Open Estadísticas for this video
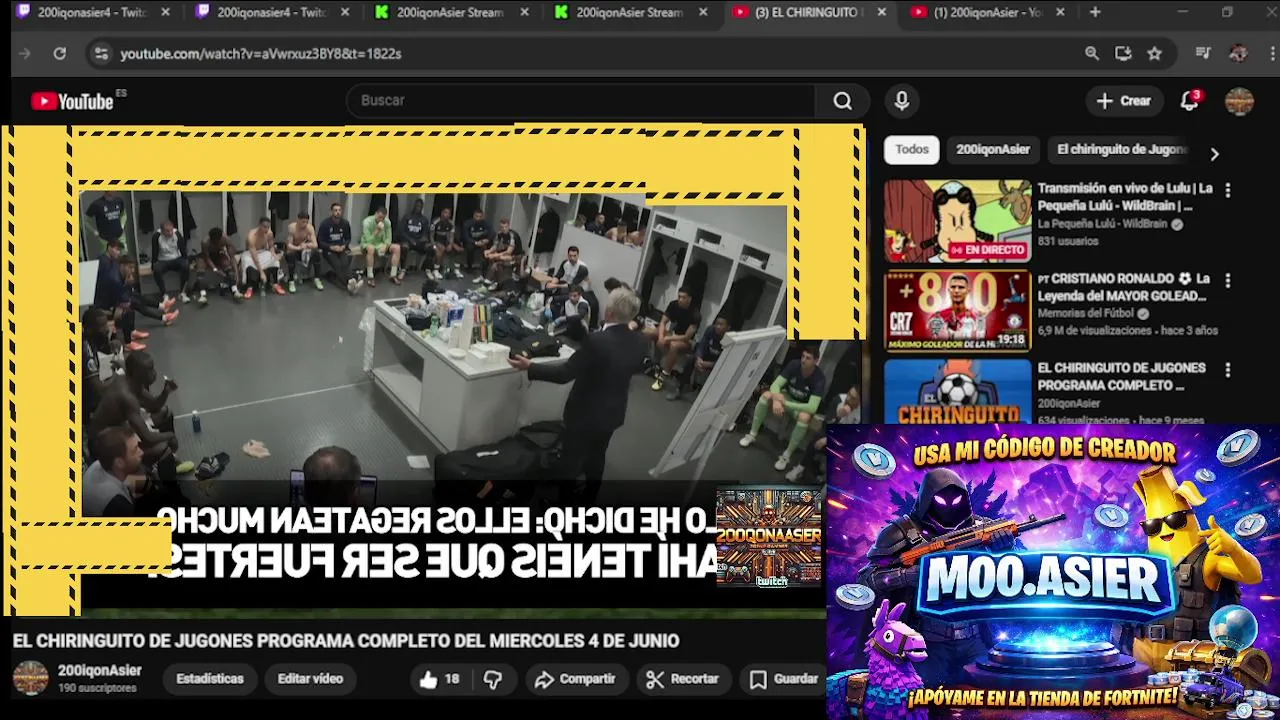Viewport: 1280px width, 720px height. point(209,679)
